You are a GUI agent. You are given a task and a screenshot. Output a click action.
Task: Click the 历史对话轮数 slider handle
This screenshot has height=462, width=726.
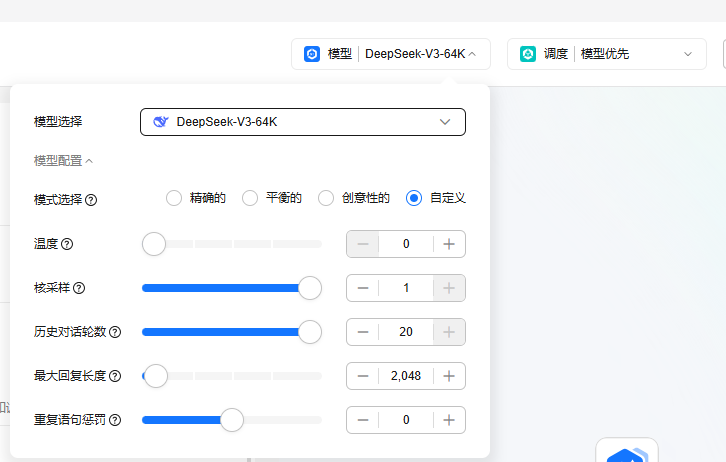310,332
